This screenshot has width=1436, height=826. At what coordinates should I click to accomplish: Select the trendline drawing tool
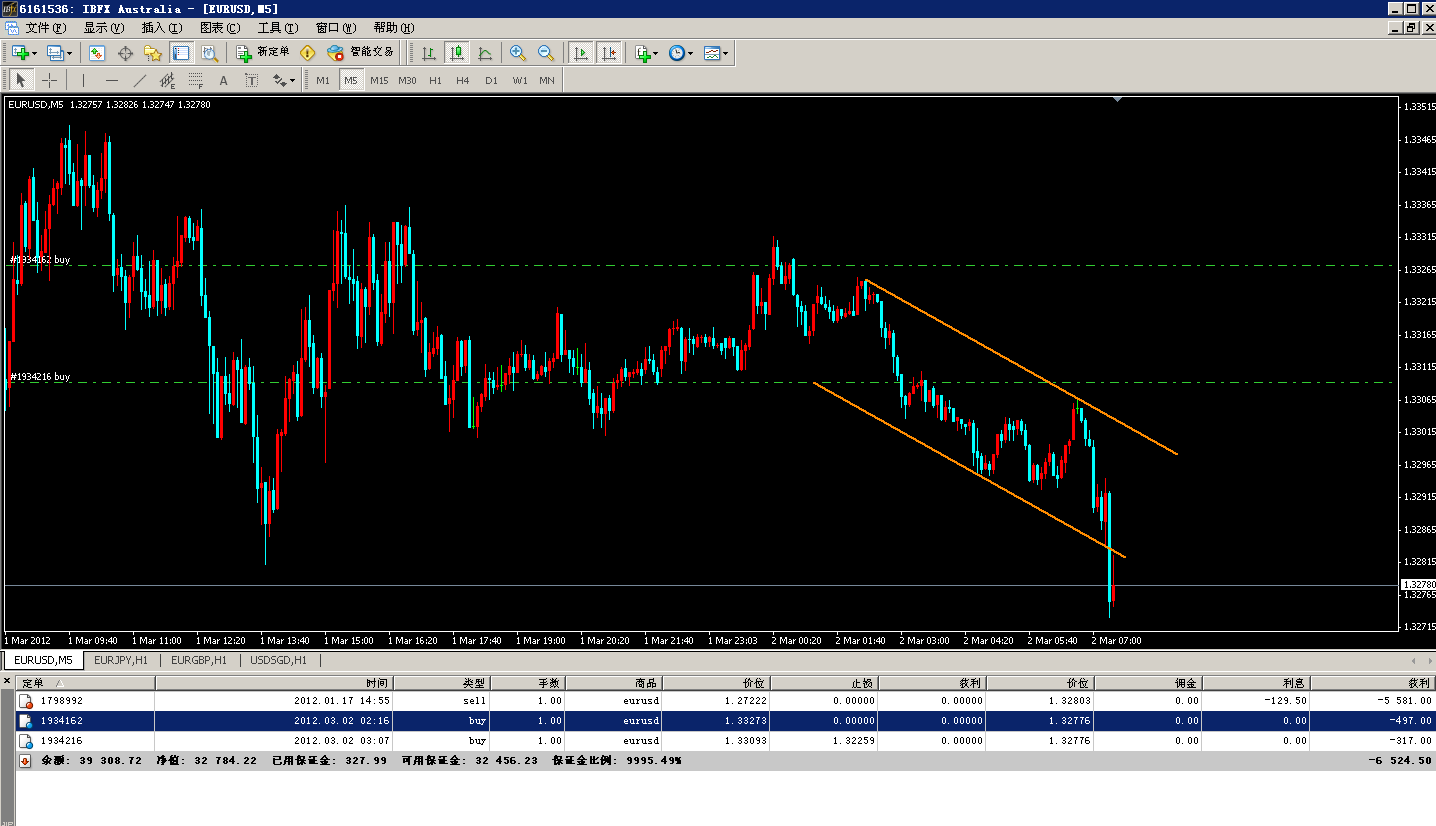[139, 80]
